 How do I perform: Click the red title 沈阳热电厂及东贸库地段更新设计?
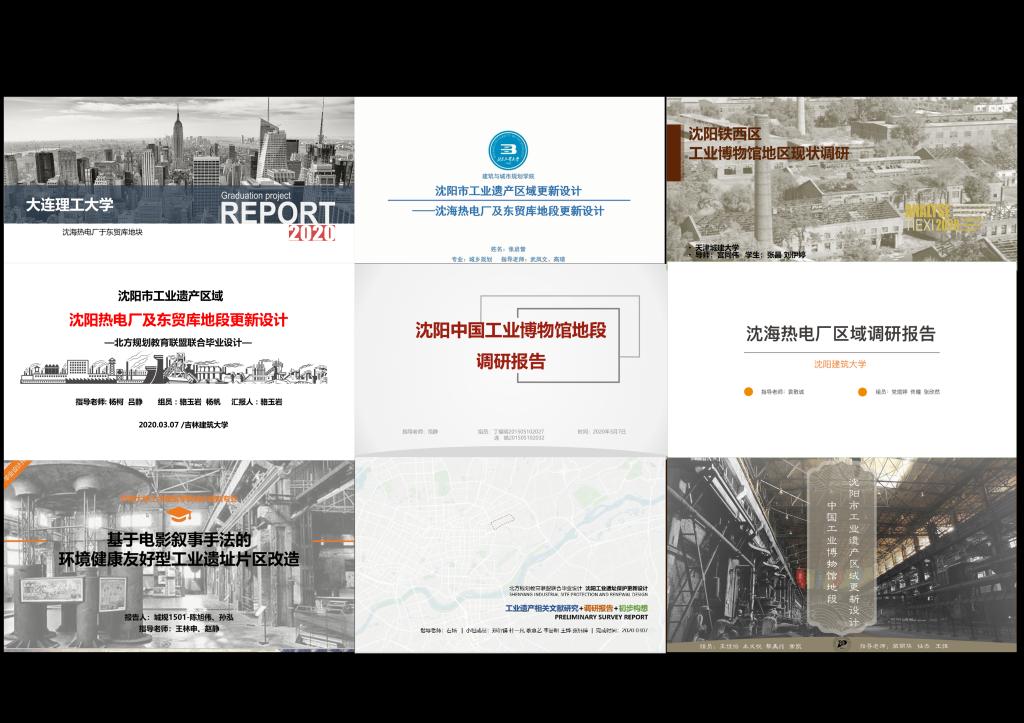point(178,320)
